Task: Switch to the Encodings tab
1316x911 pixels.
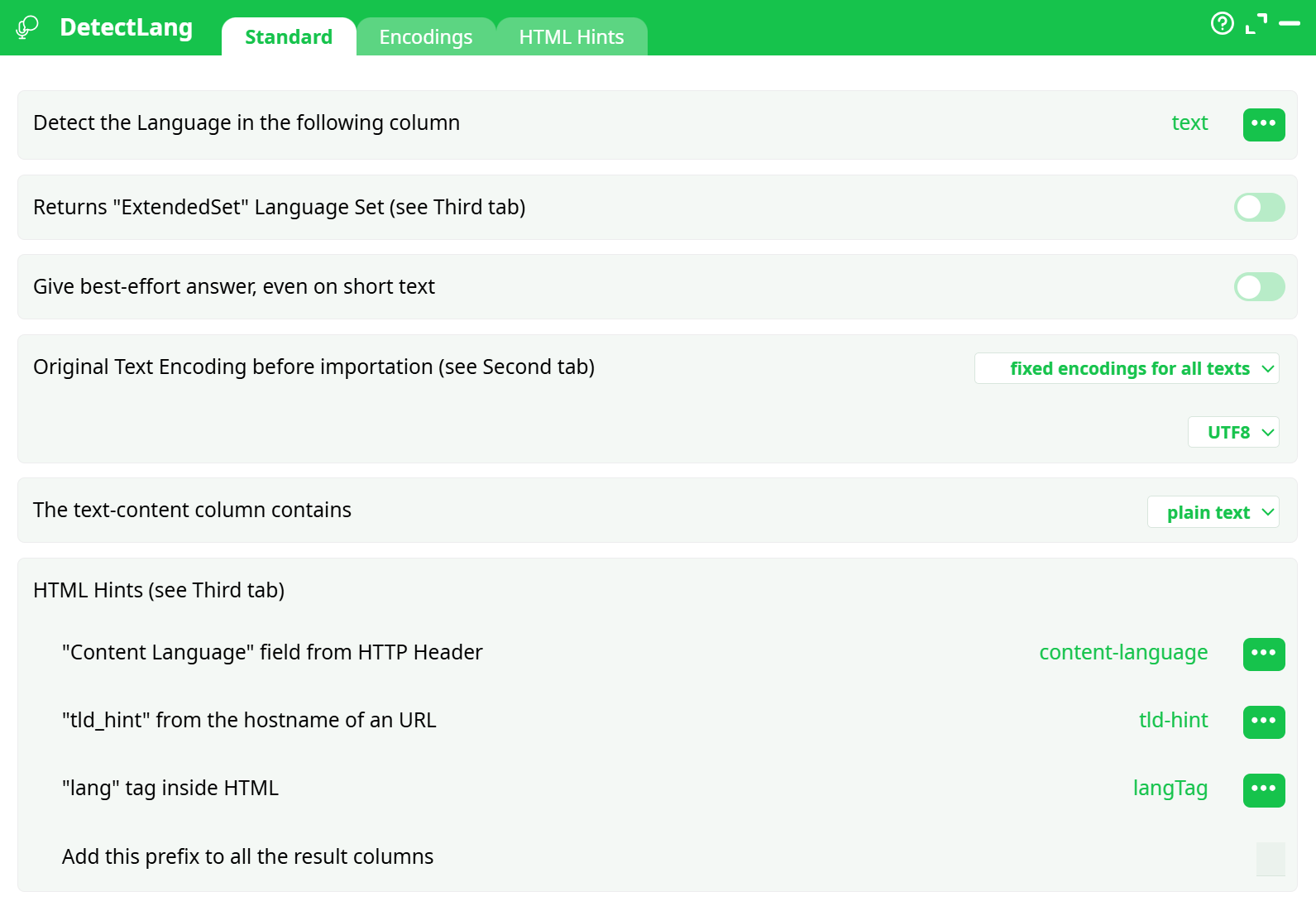Action: point(426,37)
